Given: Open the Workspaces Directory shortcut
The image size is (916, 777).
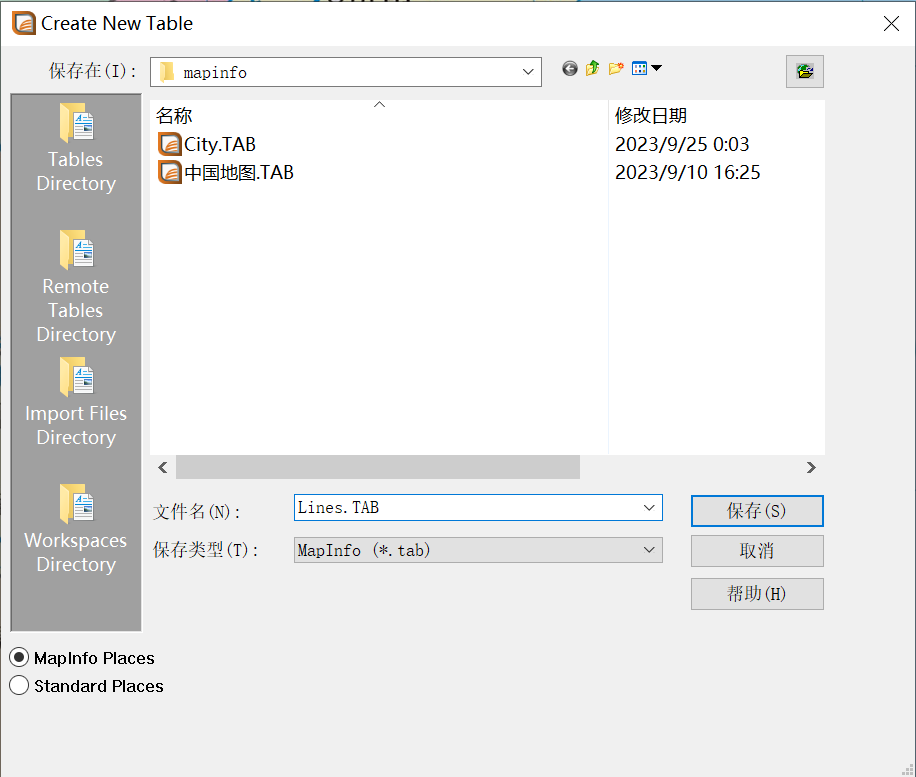Looking at the screenshot, I should pos(76,529).
